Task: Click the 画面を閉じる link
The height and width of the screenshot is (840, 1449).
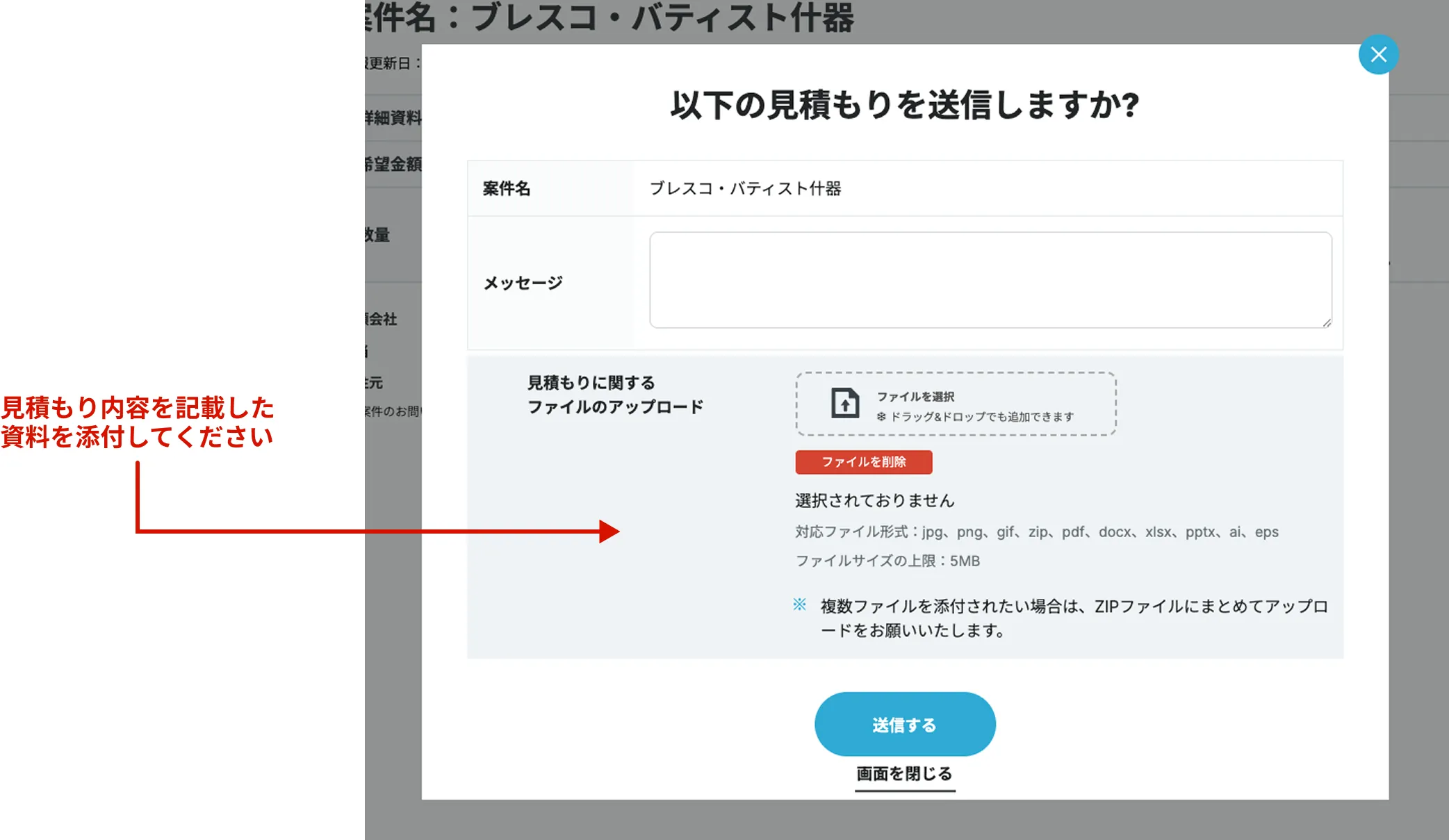Action: [x=905, y=774]
